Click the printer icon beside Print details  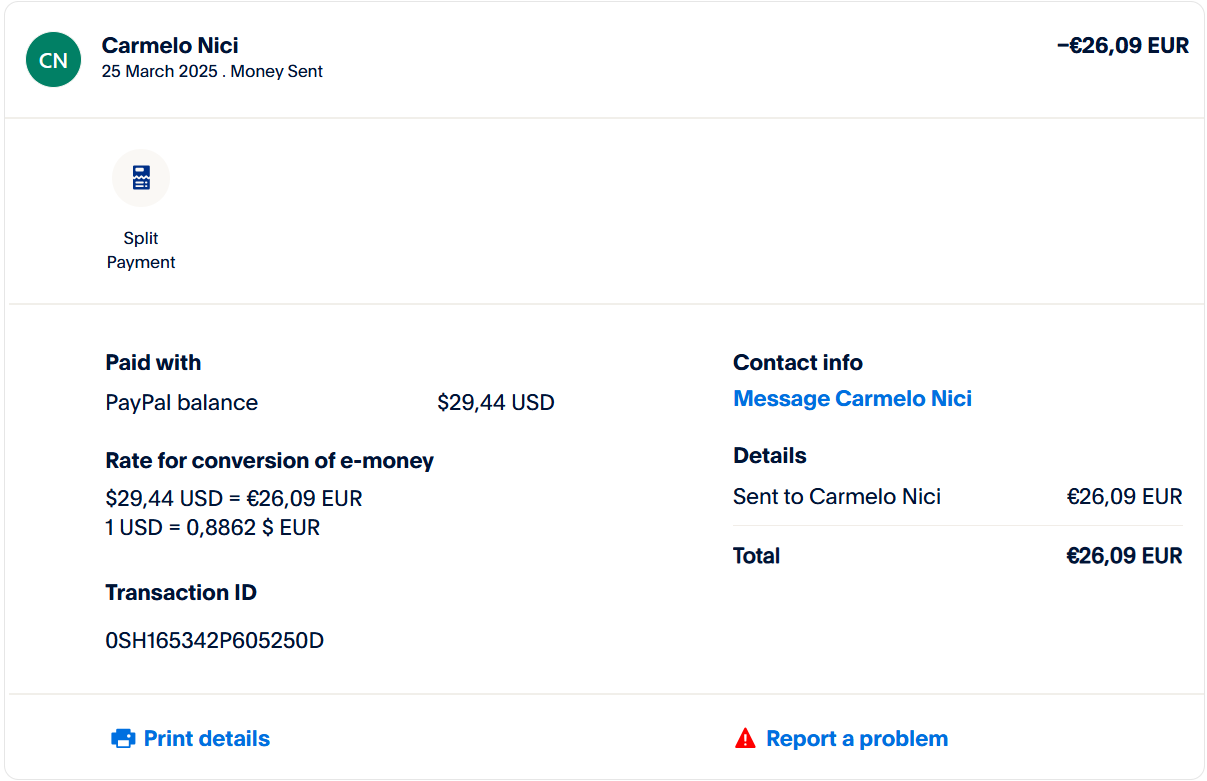[x=123, y=739]
